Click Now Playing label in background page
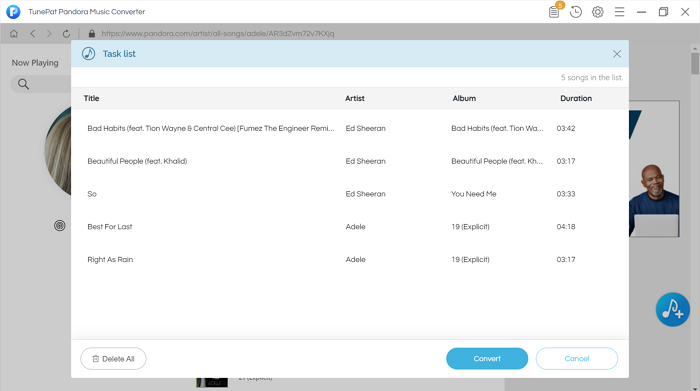This screenshot has height=391, width=700. pos(35,63)
